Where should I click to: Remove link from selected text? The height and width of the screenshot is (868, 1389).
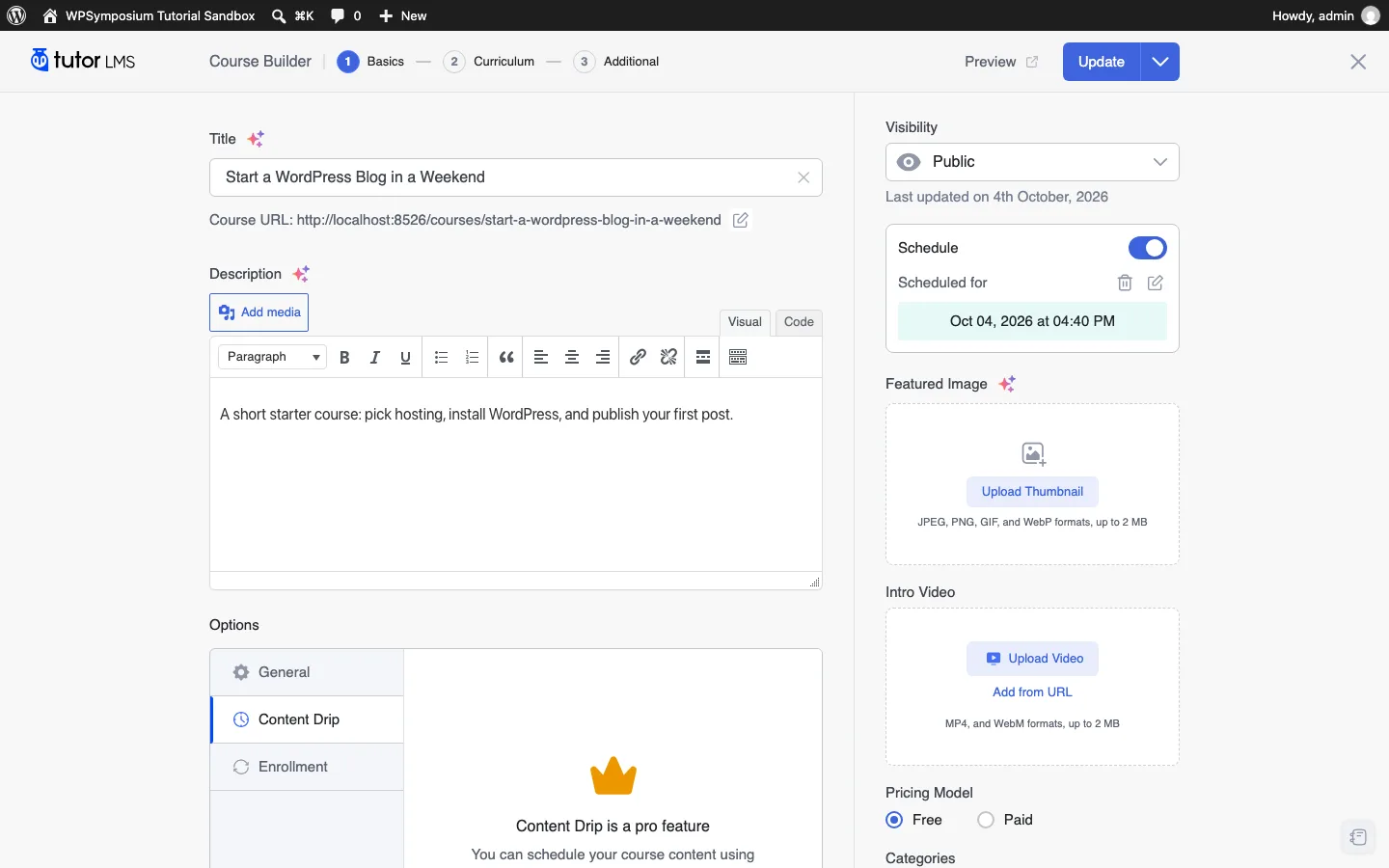pyautogui.click(x=668, y=358)
